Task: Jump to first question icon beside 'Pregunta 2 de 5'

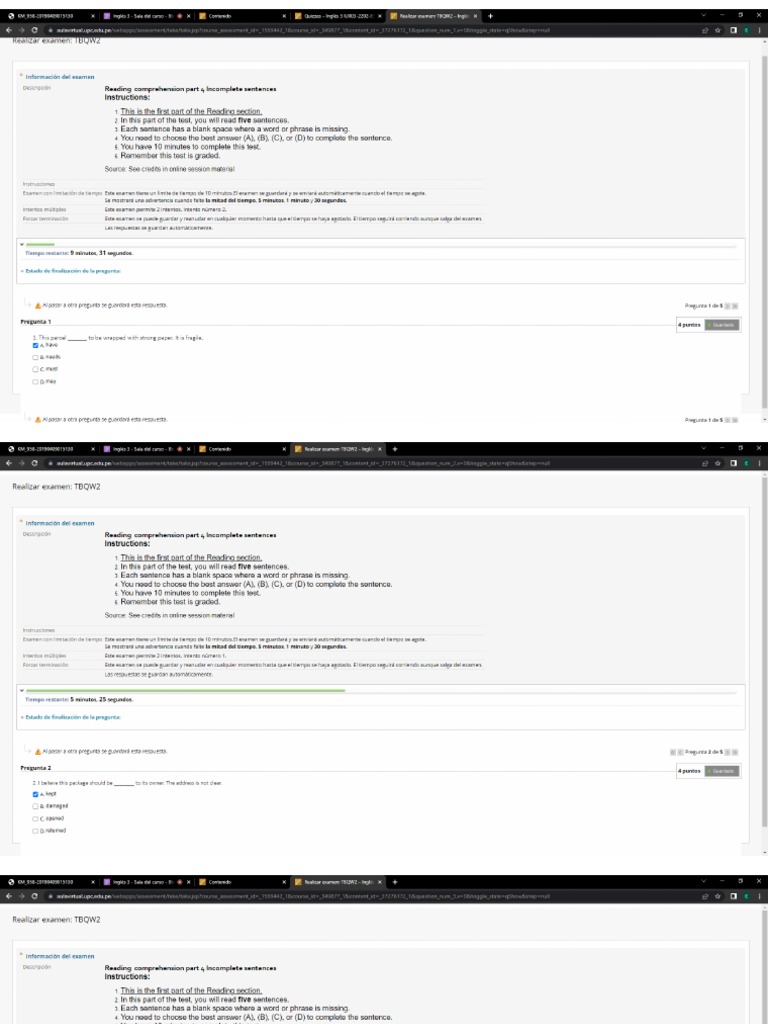Action: (673, 752)
